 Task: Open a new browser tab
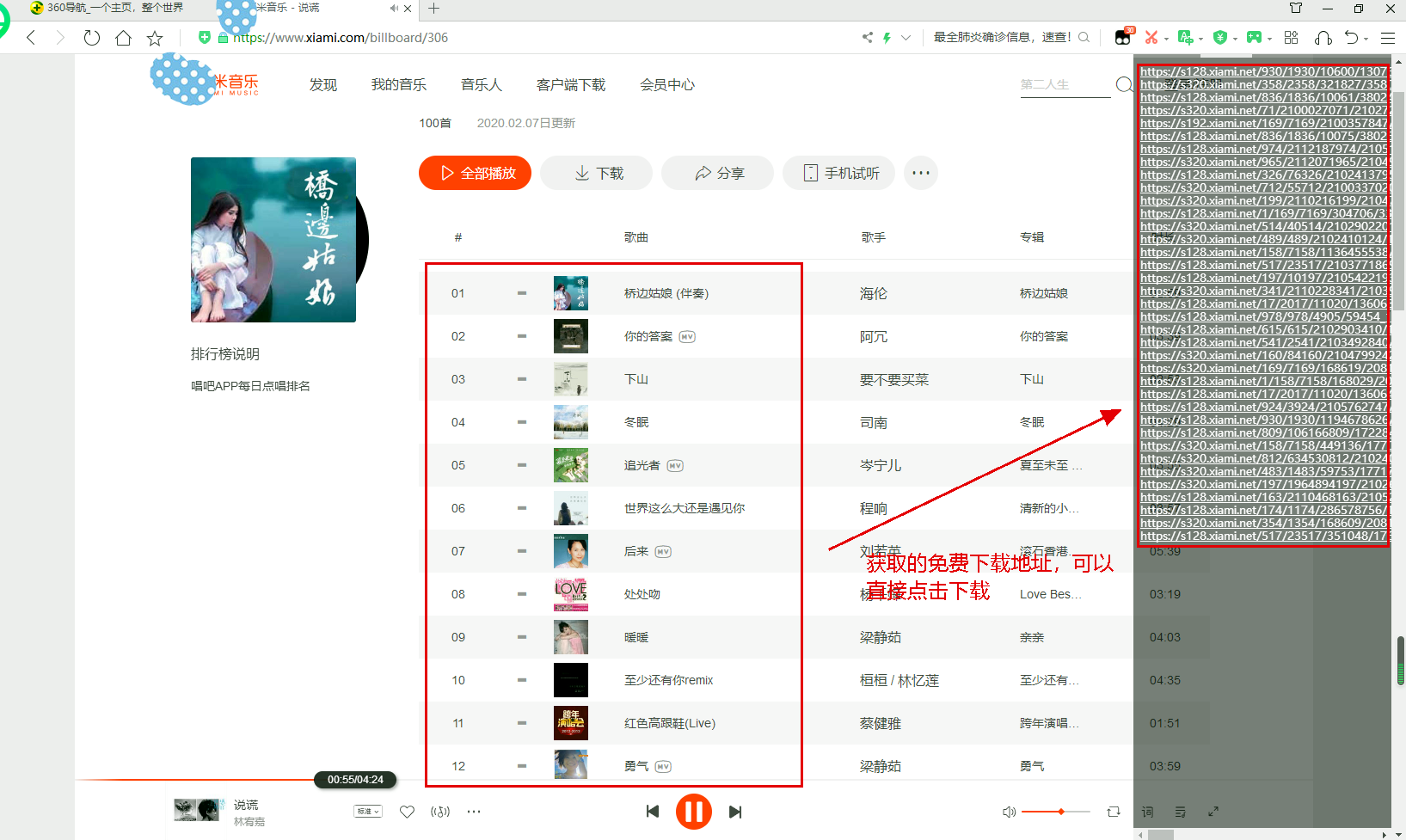433,9
